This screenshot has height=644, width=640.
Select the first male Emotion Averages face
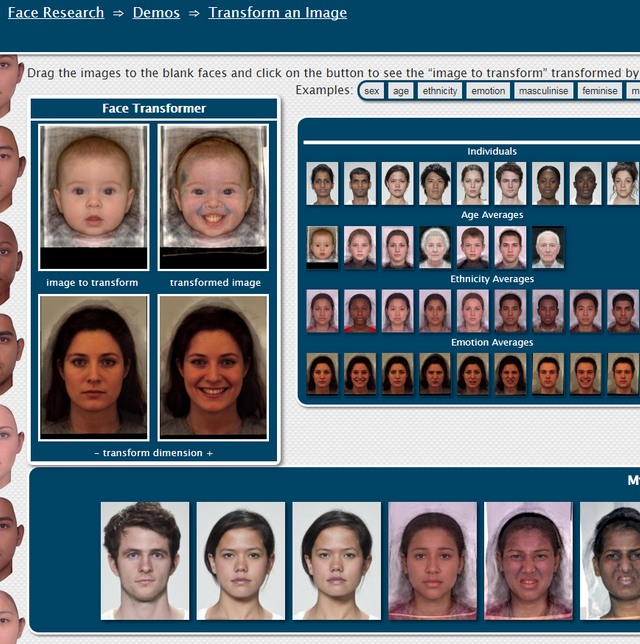coord(548,374)
